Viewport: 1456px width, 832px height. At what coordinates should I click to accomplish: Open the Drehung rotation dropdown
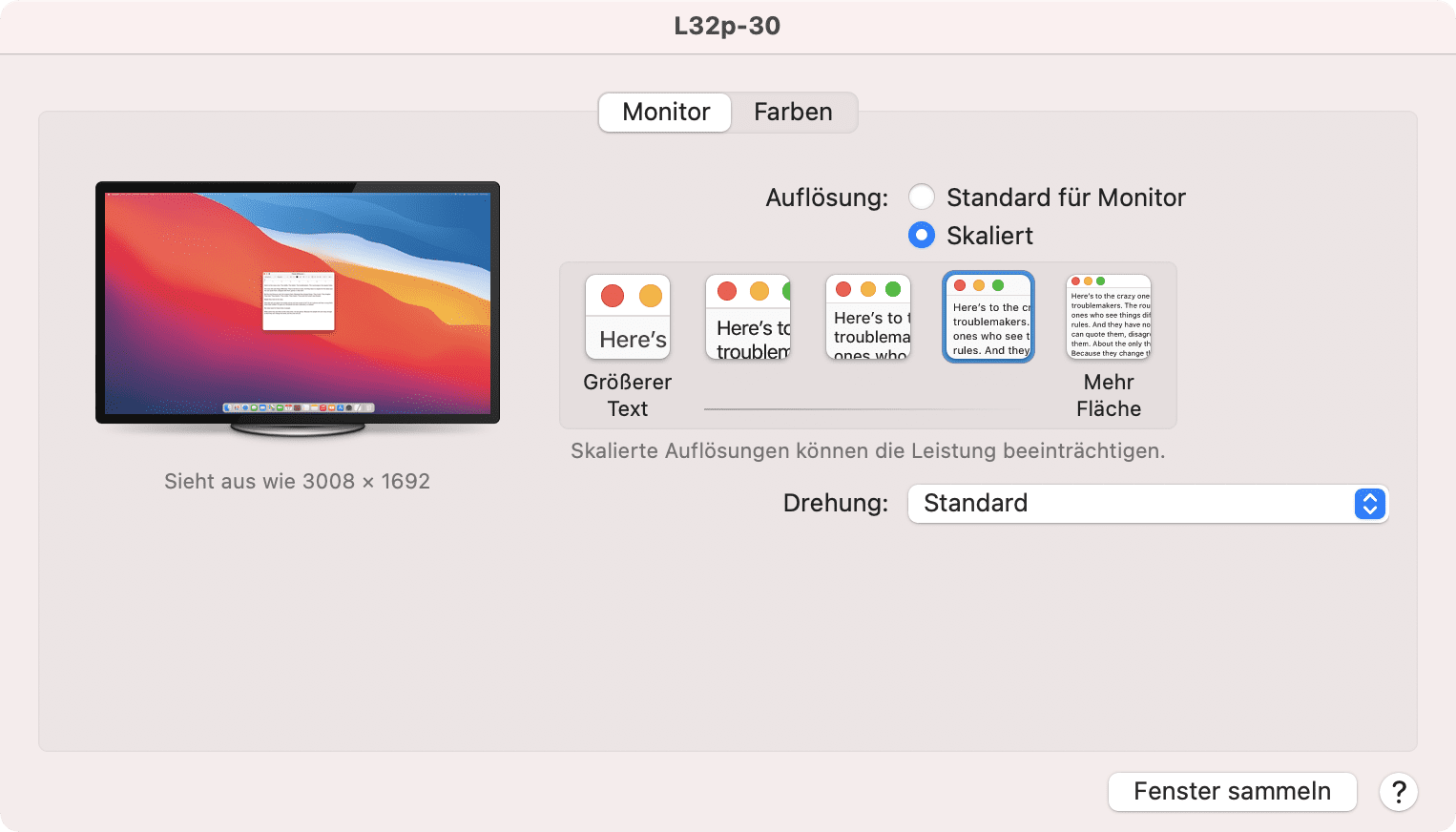[x=1147, y=504]
